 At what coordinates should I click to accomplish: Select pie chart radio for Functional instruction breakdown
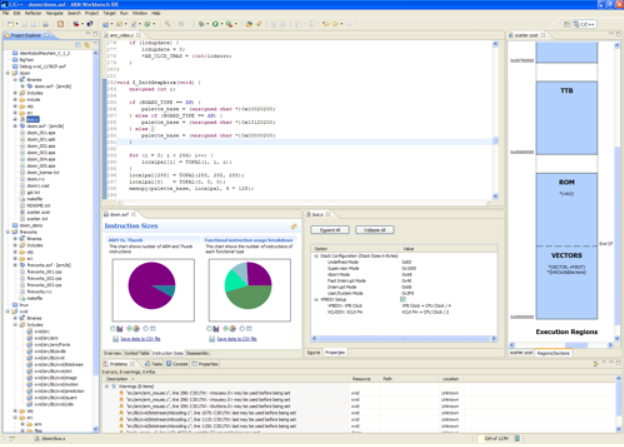[226, 328]
